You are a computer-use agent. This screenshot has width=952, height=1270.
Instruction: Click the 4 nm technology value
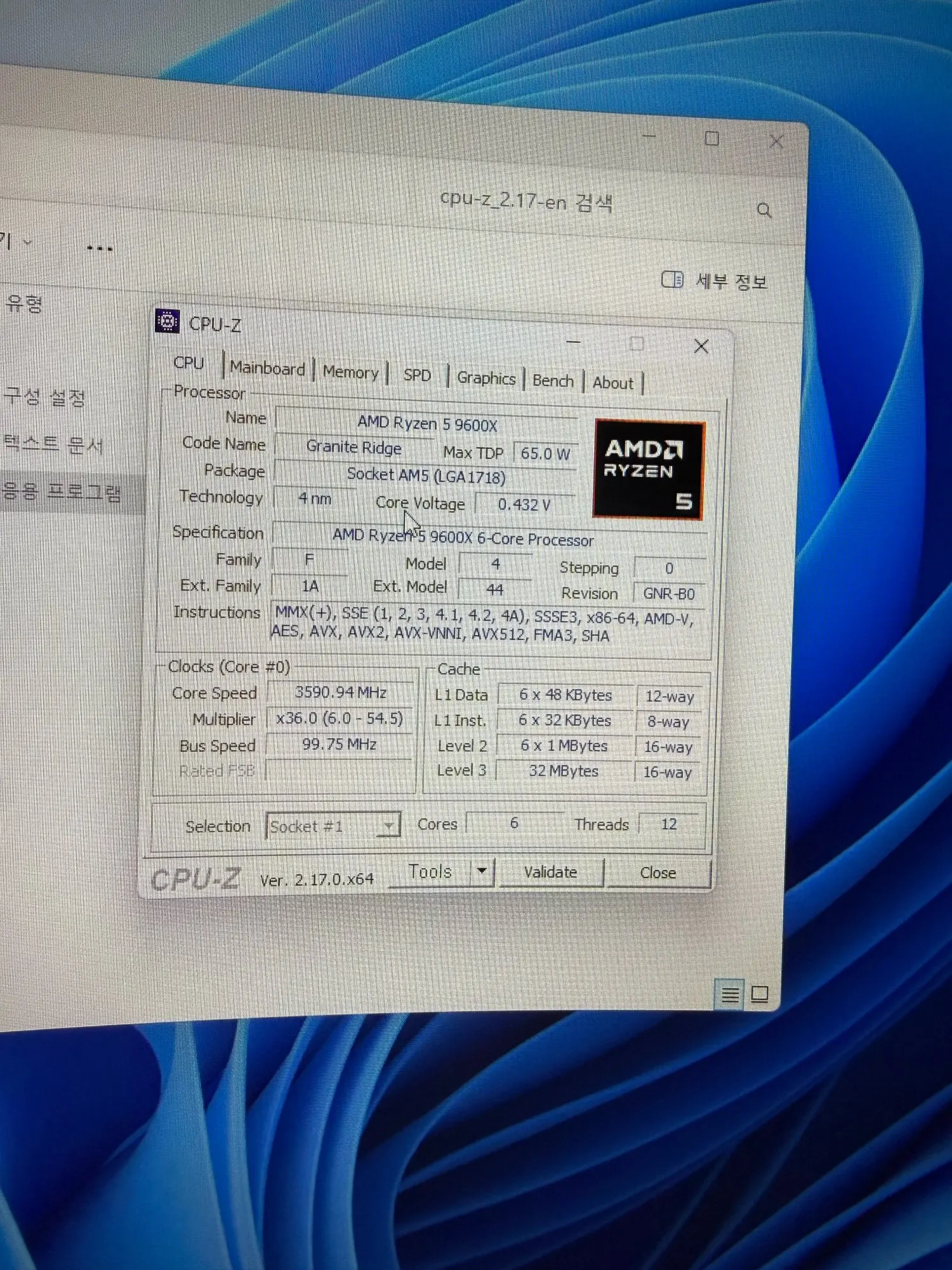[x=315, y=498]
